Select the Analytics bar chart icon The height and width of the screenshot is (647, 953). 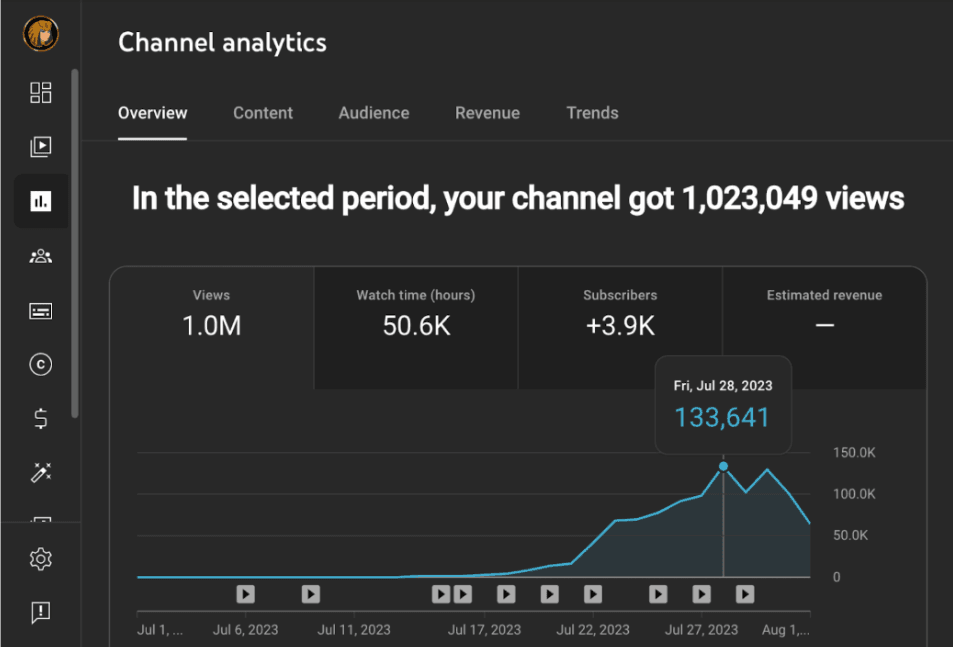(40, 202)
